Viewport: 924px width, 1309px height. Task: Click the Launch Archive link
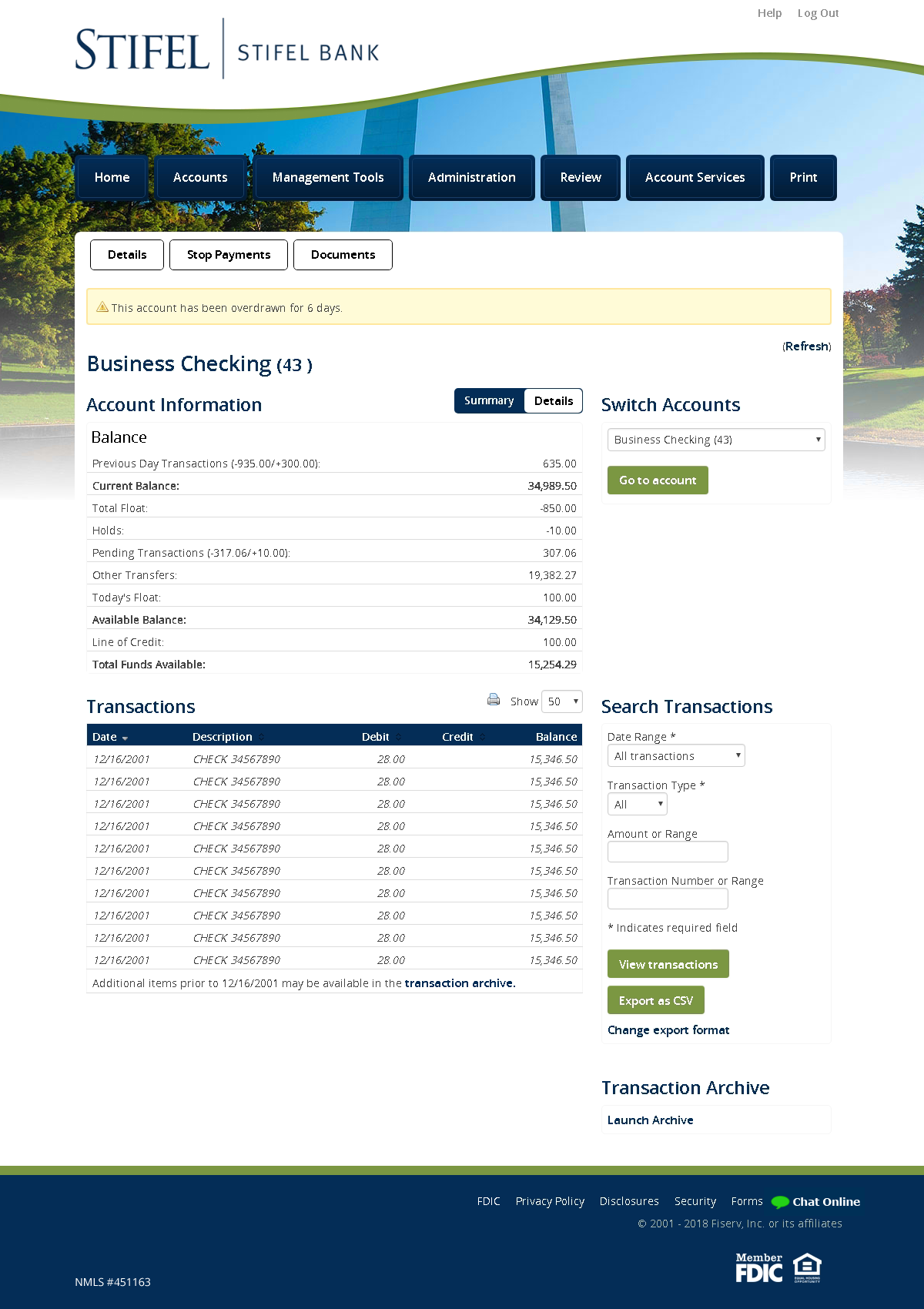pyautogui.click(x=651, y=1120)
